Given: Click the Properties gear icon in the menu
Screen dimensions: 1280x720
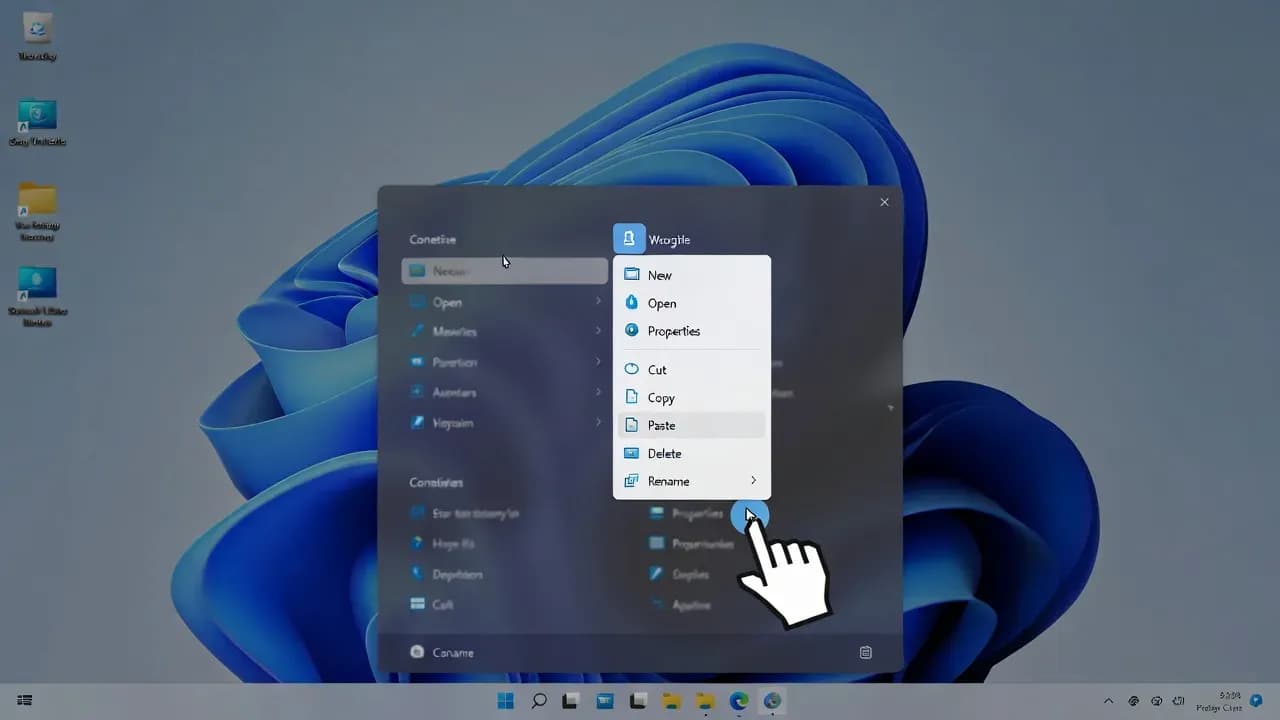Looking at the screenshot, I should 631,331.
